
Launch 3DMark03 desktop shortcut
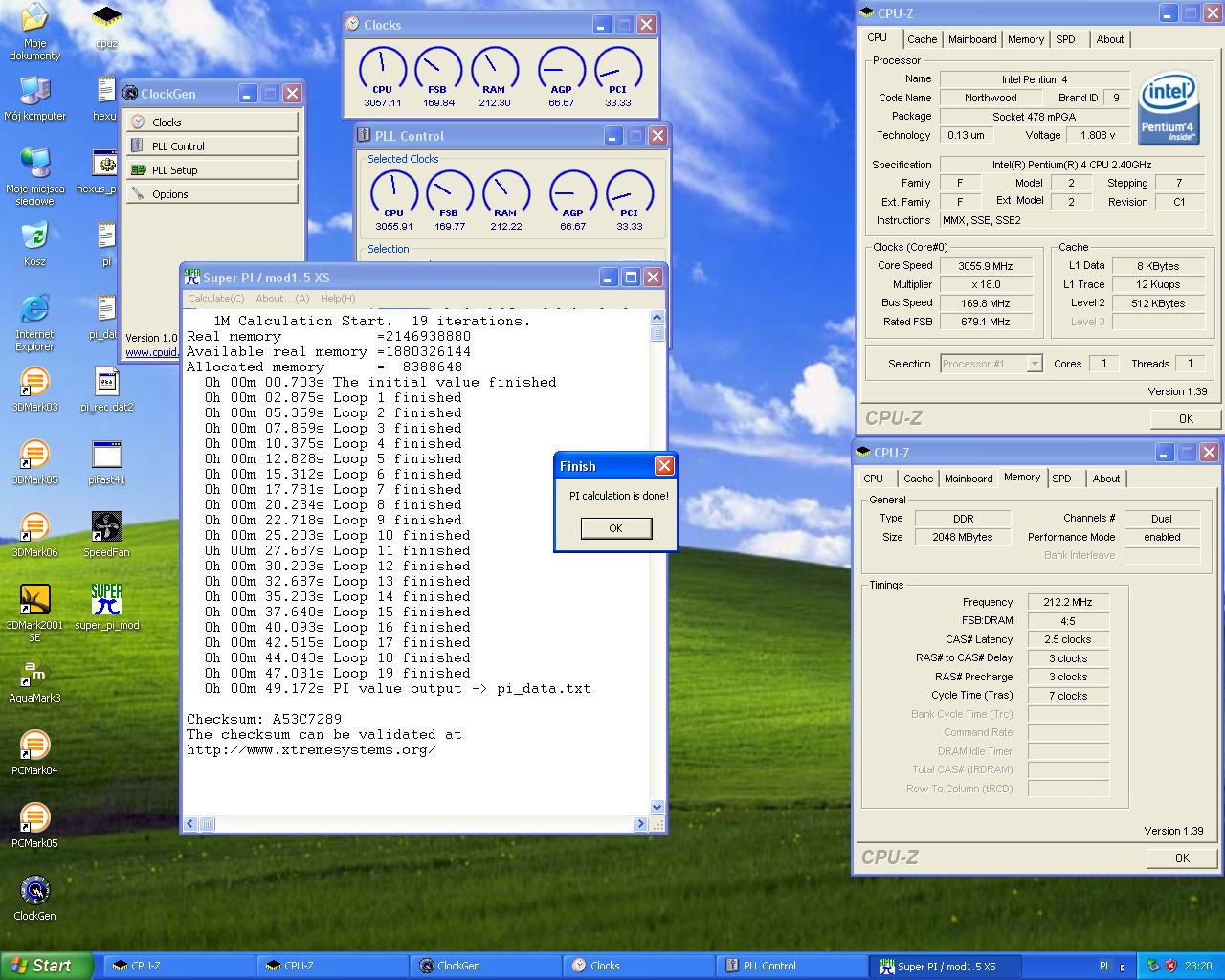34,390
